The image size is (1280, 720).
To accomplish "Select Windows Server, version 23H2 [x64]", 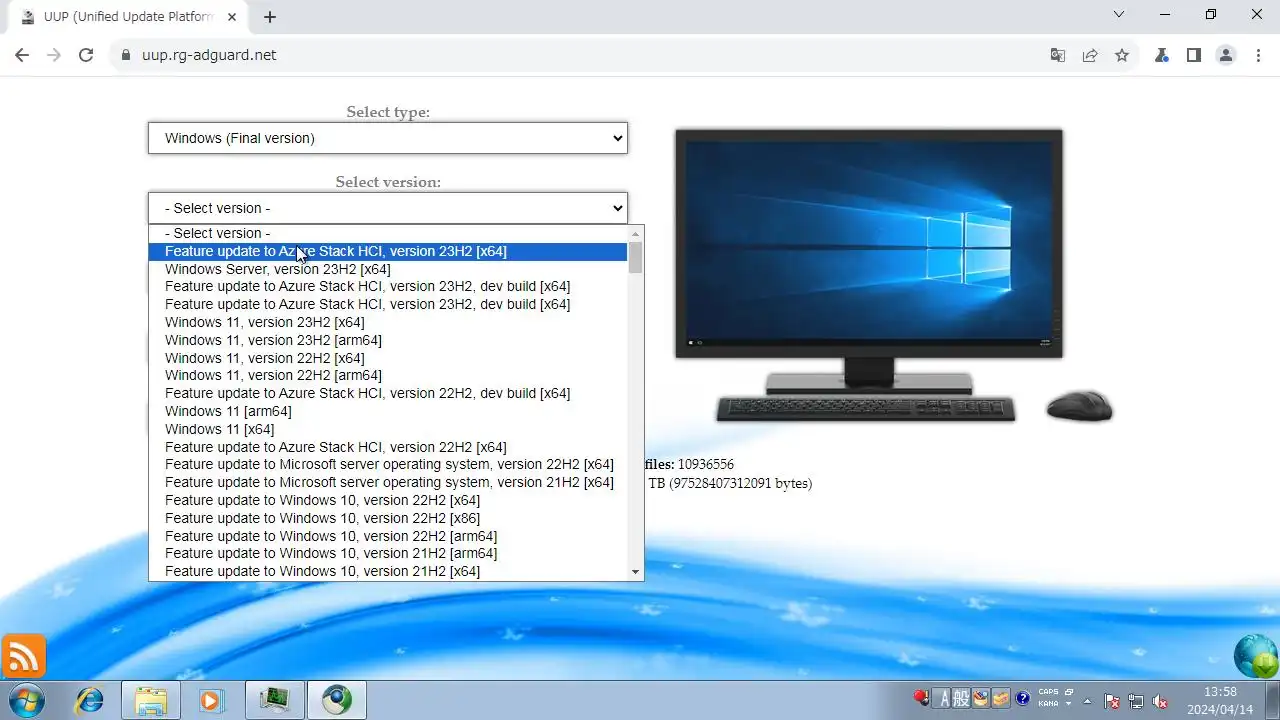I will pos(388,269).
